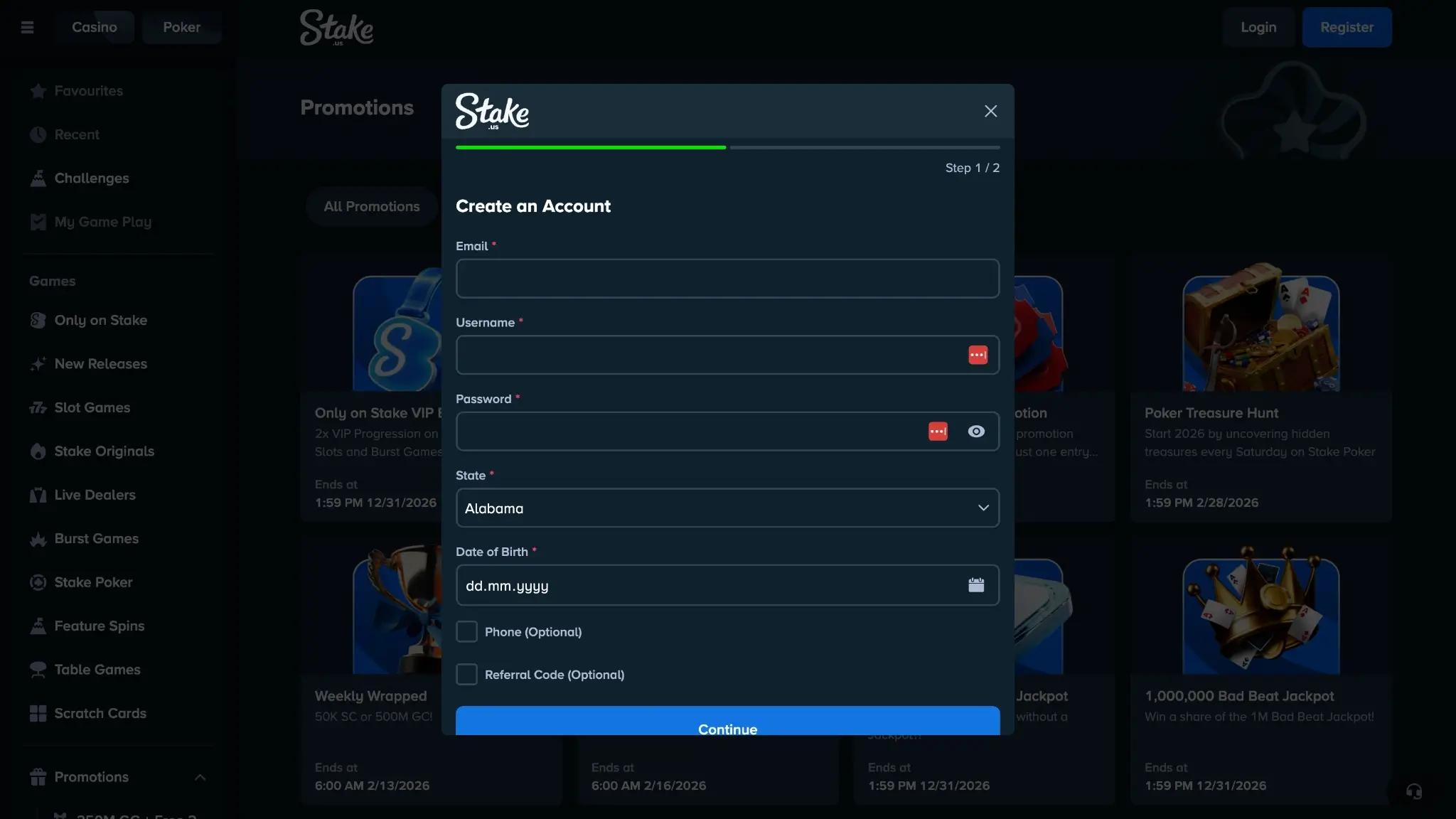Close the Create an Account dialog
Screen dimensions: 1456x819
tap(990, 111)
